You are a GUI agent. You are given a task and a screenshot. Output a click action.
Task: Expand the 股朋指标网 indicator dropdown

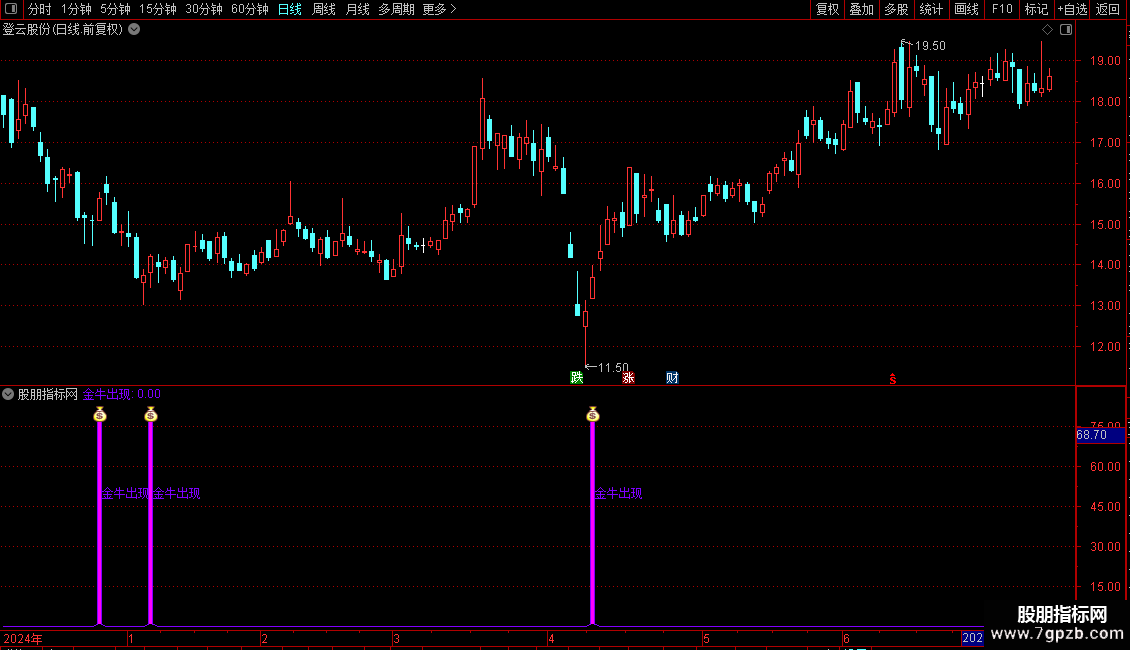click(x=8, y=394)
